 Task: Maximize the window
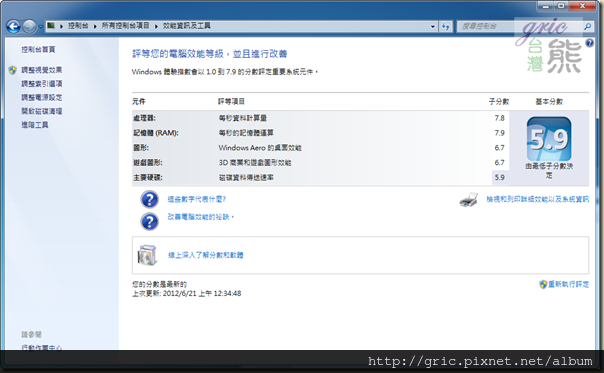click(x=561, y=6)
